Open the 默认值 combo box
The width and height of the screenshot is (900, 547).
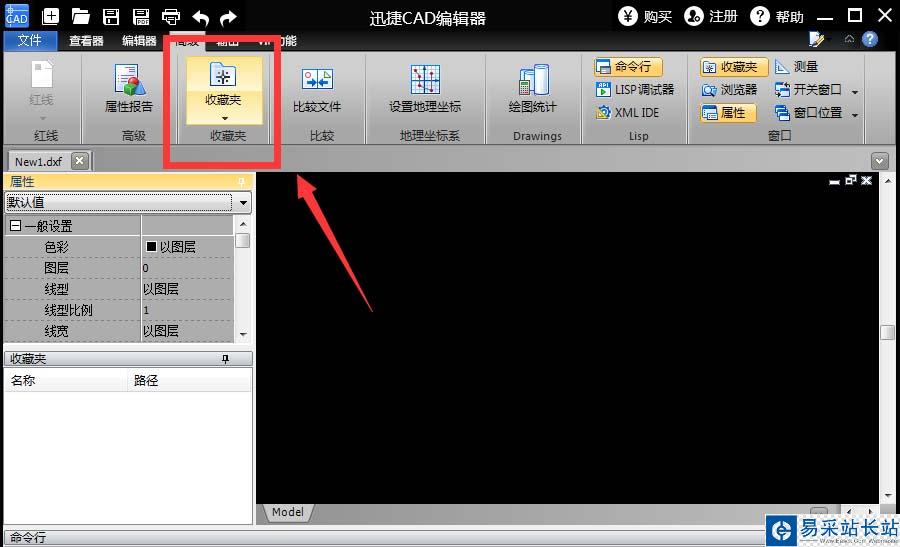[128, 202]
